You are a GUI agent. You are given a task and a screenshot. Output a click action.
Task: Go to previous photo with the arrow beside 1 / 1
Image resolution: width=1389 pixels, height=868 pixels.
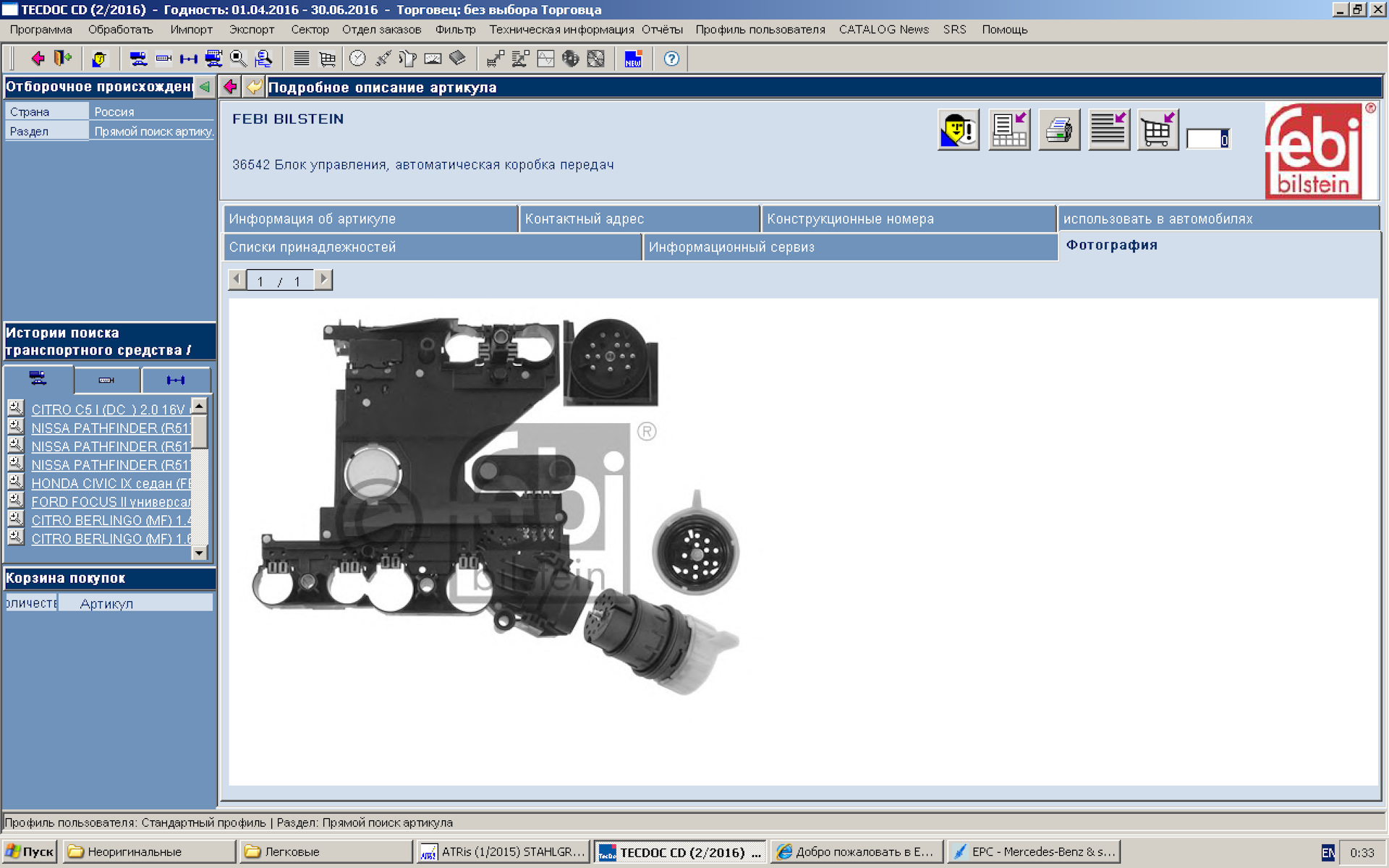coord(237,279)
